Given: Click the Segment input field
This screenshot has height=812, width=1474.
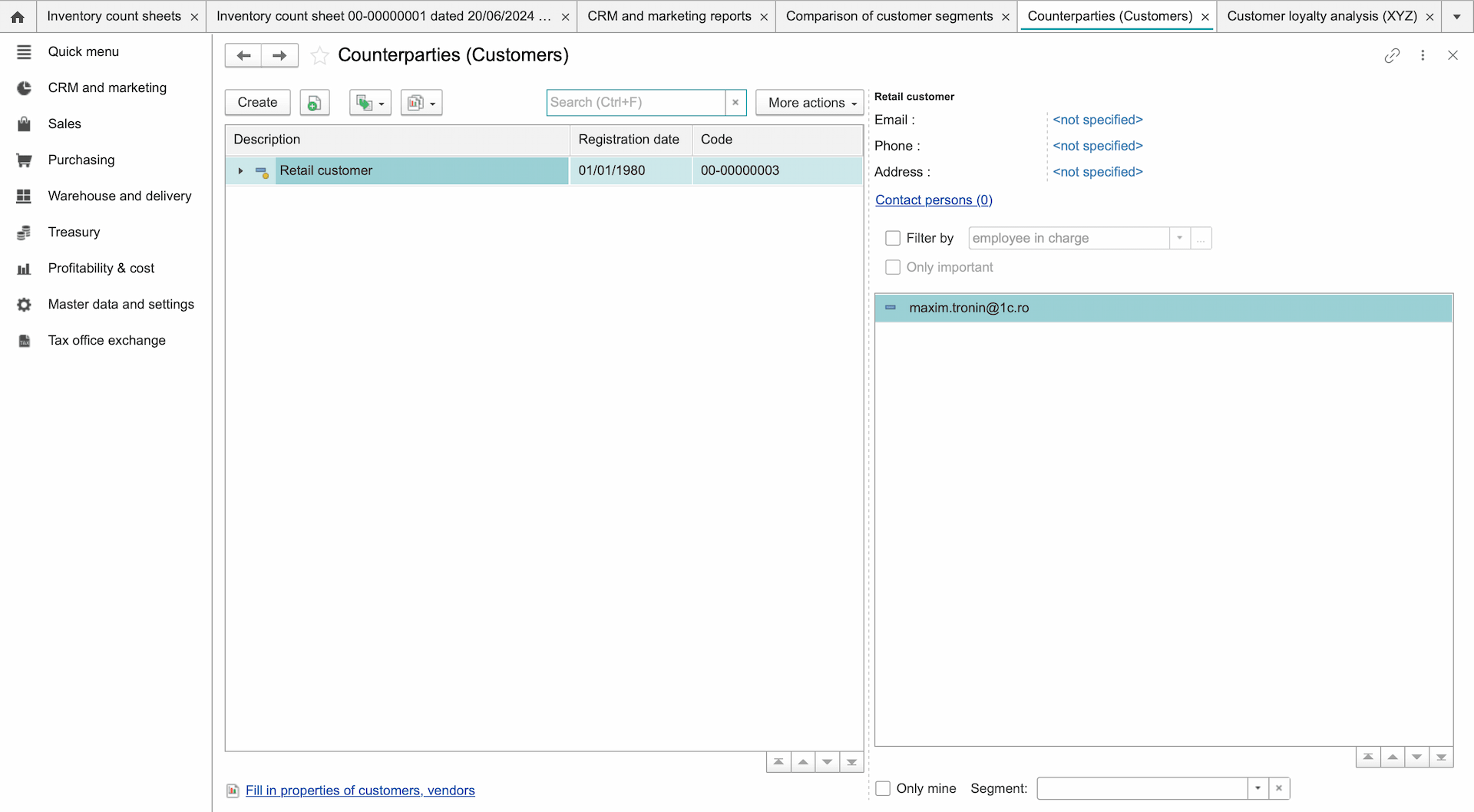Looking at the screenshot, I should click(x=1142, y=788).
